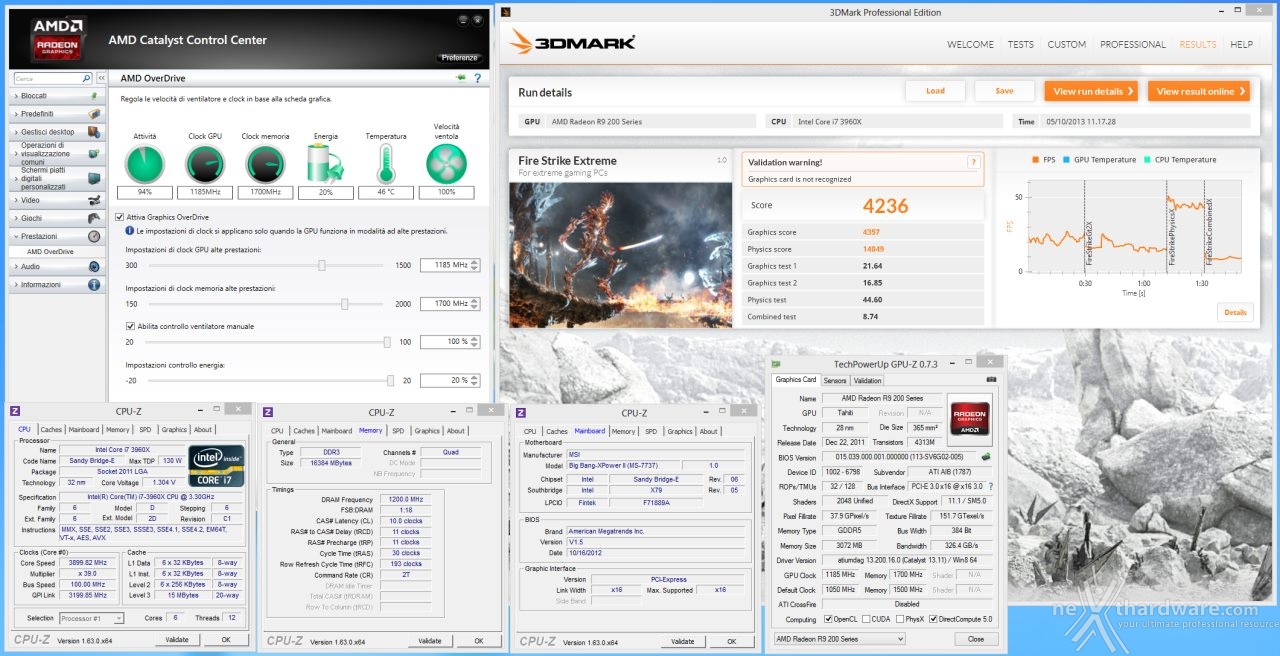This screenshot has height=656, width=1280.
Task: Click the Temperatura thermometer icon
Action: click(x=385, y=164)
